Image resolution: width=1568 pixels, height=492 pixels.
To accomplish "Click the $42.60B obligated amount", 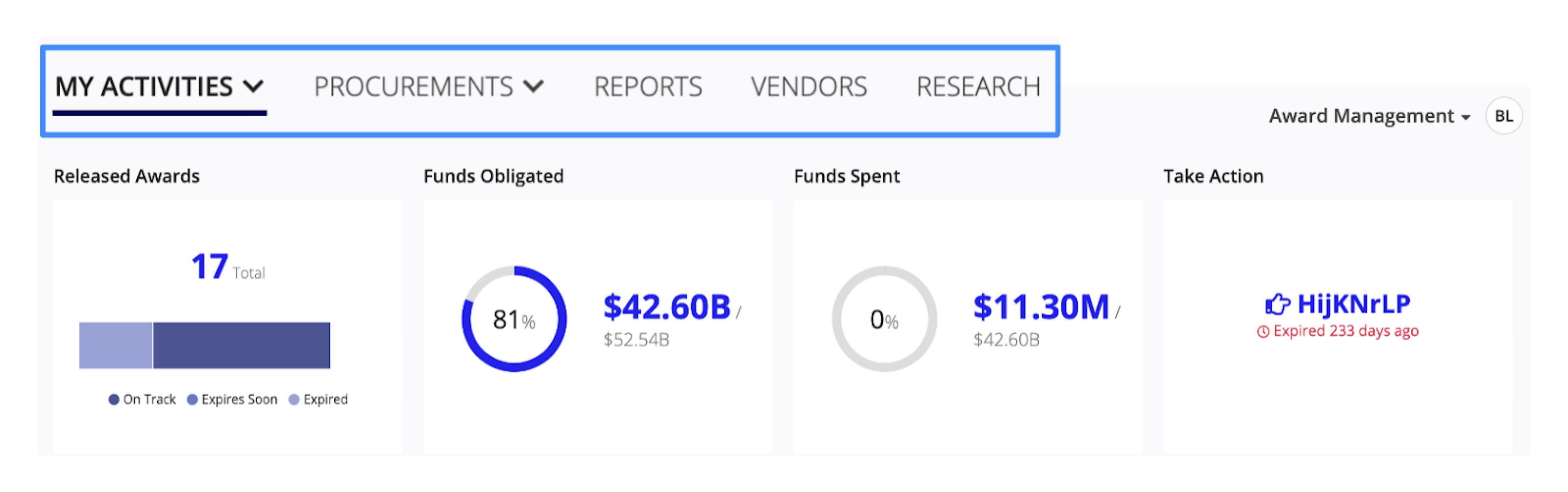I will tap(666, 307).
